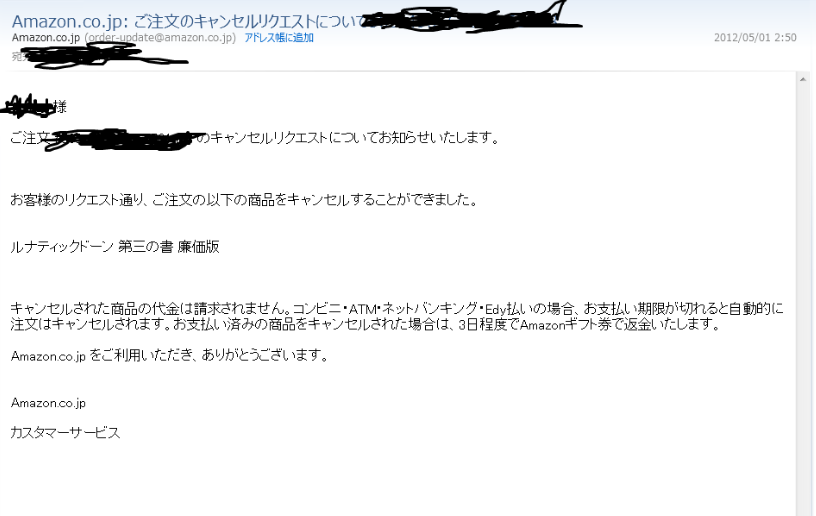Click the text Amazonギフト券で返金いたします

point(619,325)
